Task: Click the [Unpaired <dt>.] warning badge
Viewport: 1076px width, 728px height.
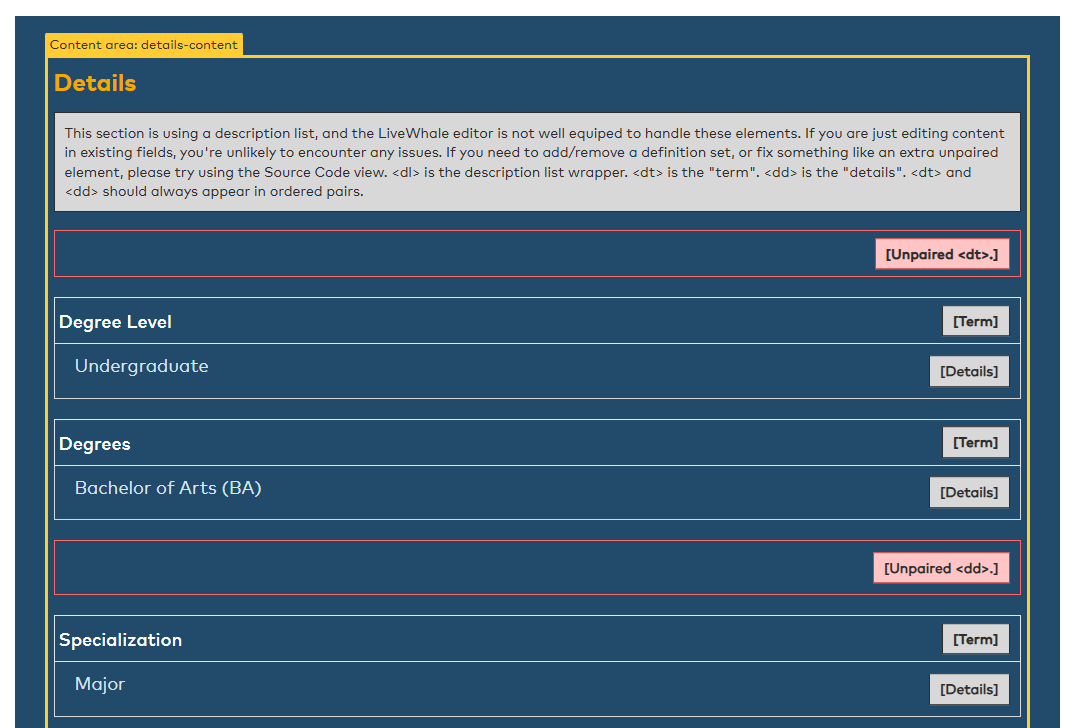Action: [941, 254]
